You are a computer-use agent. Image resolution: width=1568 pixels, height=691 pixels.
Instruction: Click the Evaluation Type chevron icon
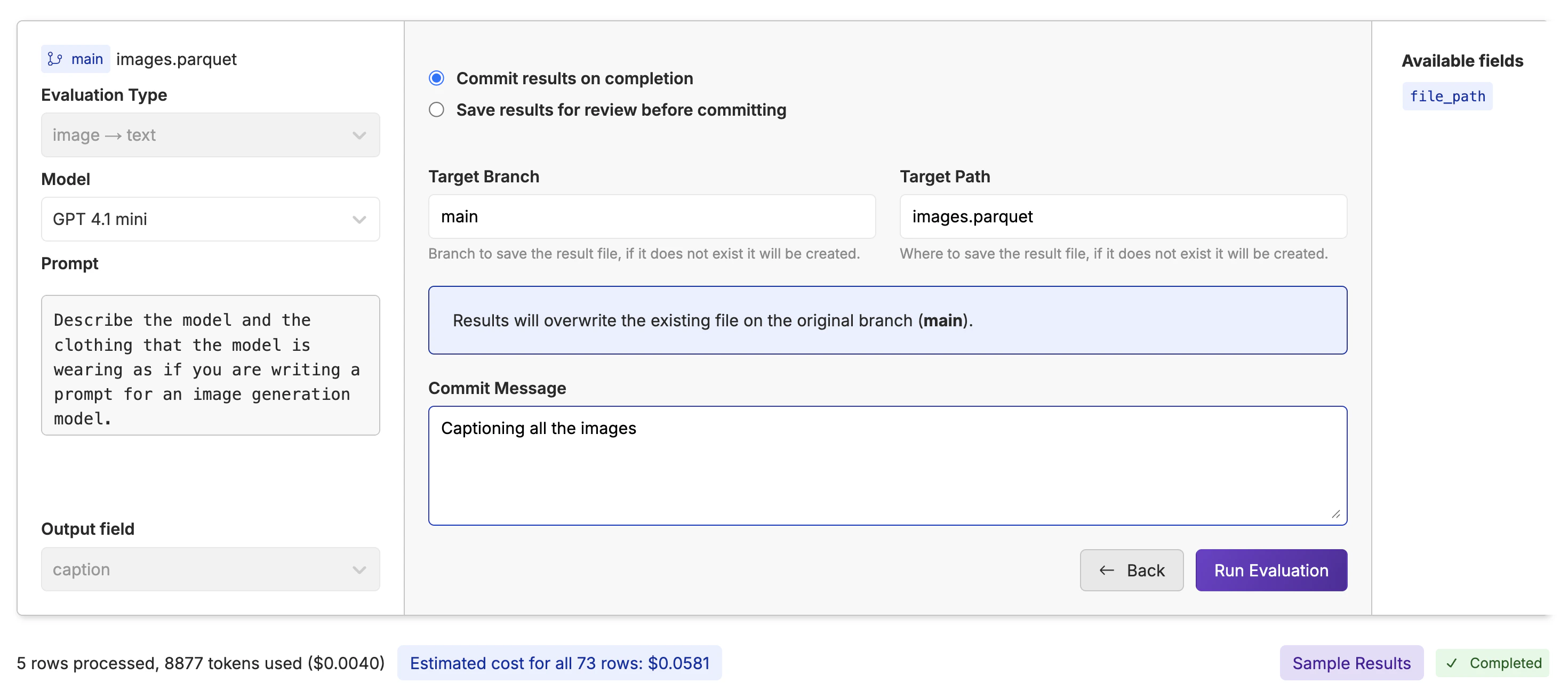point(359,135)
